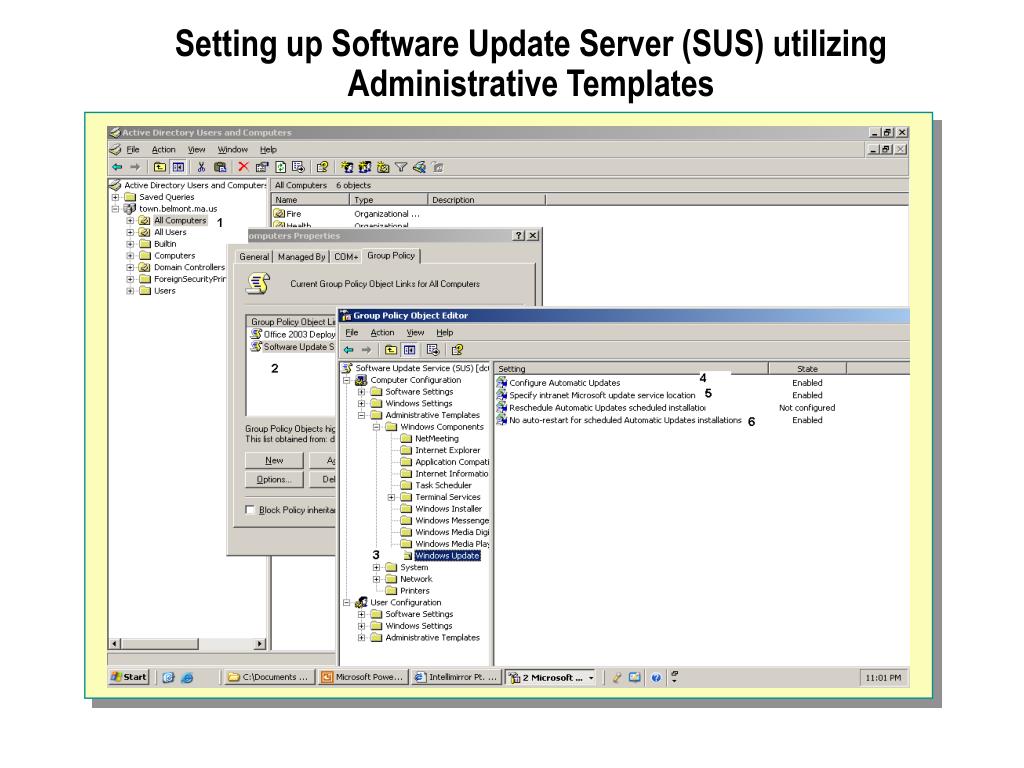The height and width of the screenshot is (768, 1024).
Task: Expand the System folder node
Action: click(x=376, y=568)
